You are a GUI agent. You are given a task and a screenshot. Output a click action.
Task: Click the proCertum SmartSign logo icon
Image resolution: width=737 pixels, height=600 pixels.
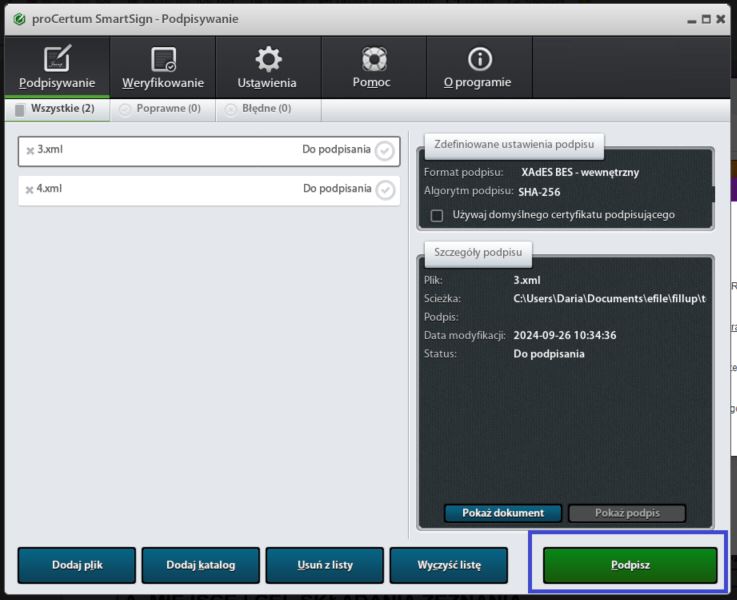click(x=19, y=19)
